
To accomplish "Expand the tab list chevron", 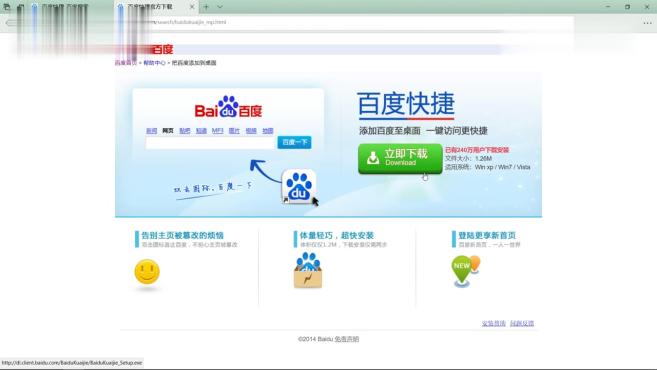I will (x=220, y=7).
